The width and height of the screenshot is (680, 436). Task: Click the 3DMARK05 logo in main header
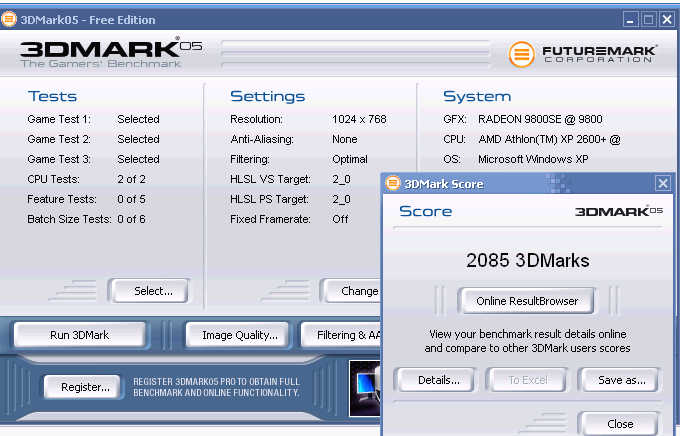point(111,48)
